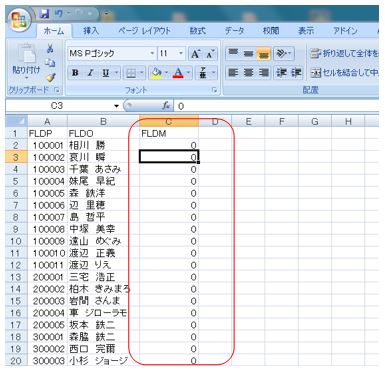Click the セルを結合して中央揃え merge button
The width and height of the screenshot is (385, 373).
pyautogui.click(x=344, y=72)
